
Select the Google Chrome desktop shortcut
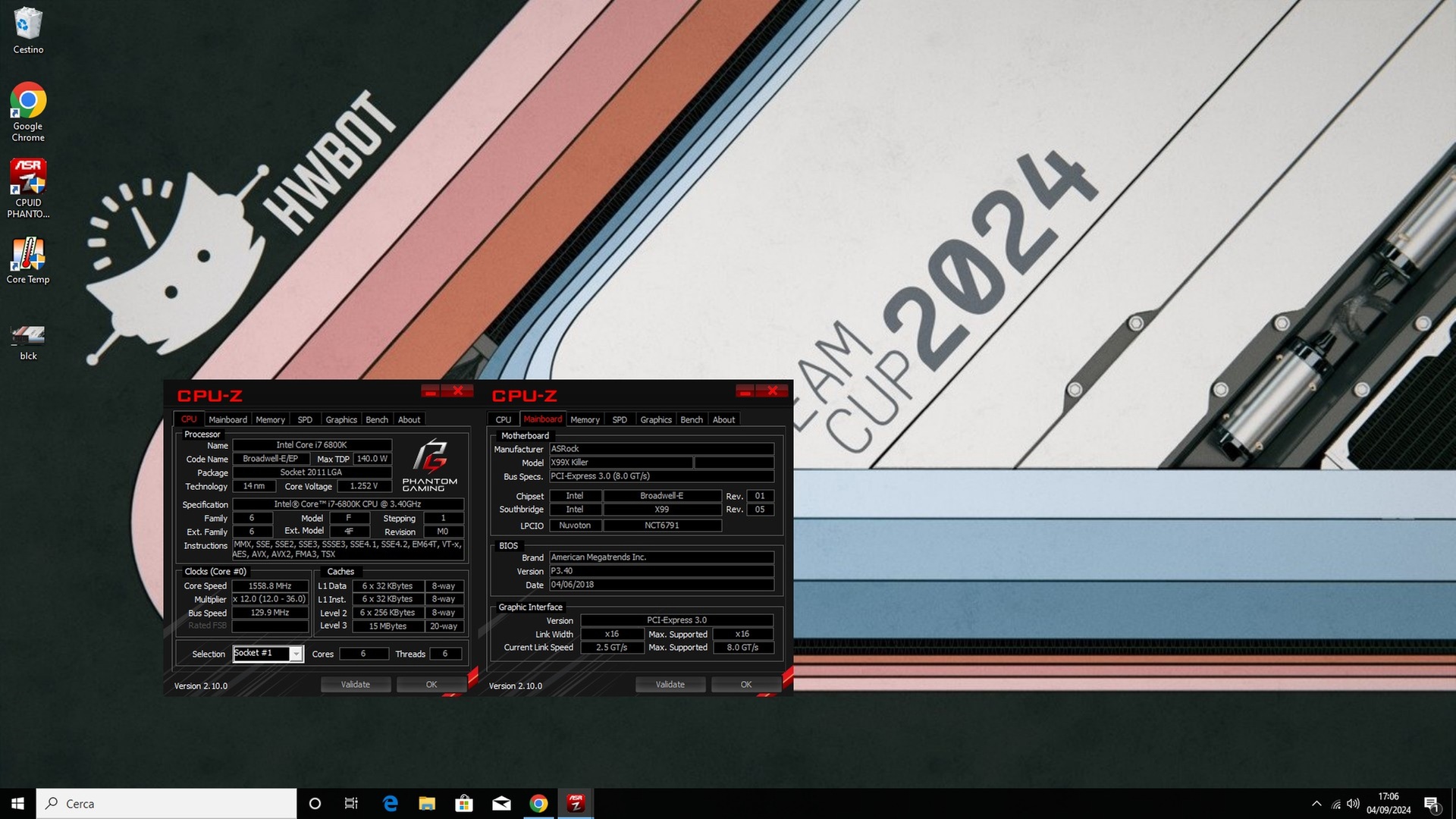point(28,112)
